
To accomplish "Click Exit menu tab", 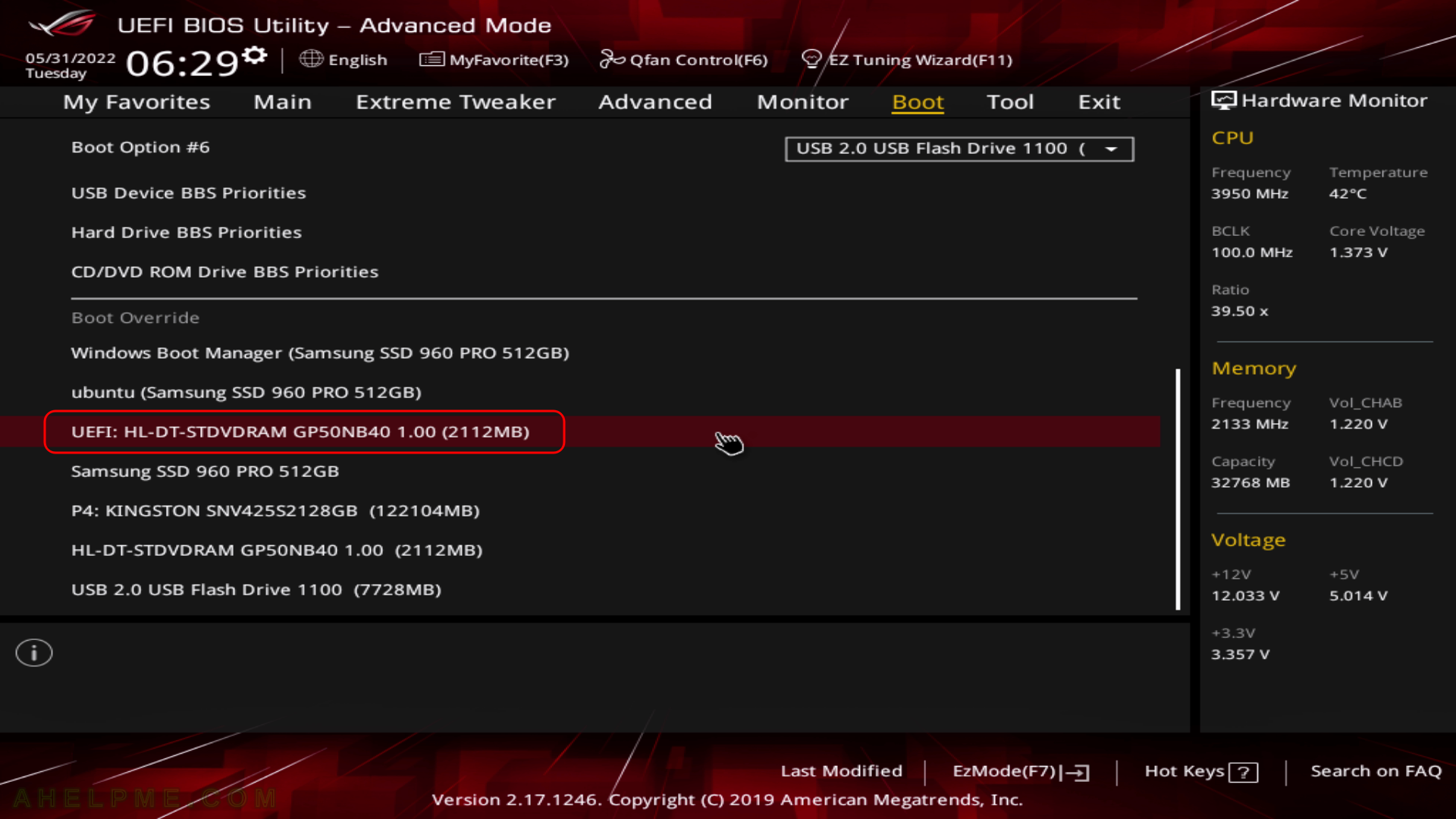I will (x=1099, y=101).
